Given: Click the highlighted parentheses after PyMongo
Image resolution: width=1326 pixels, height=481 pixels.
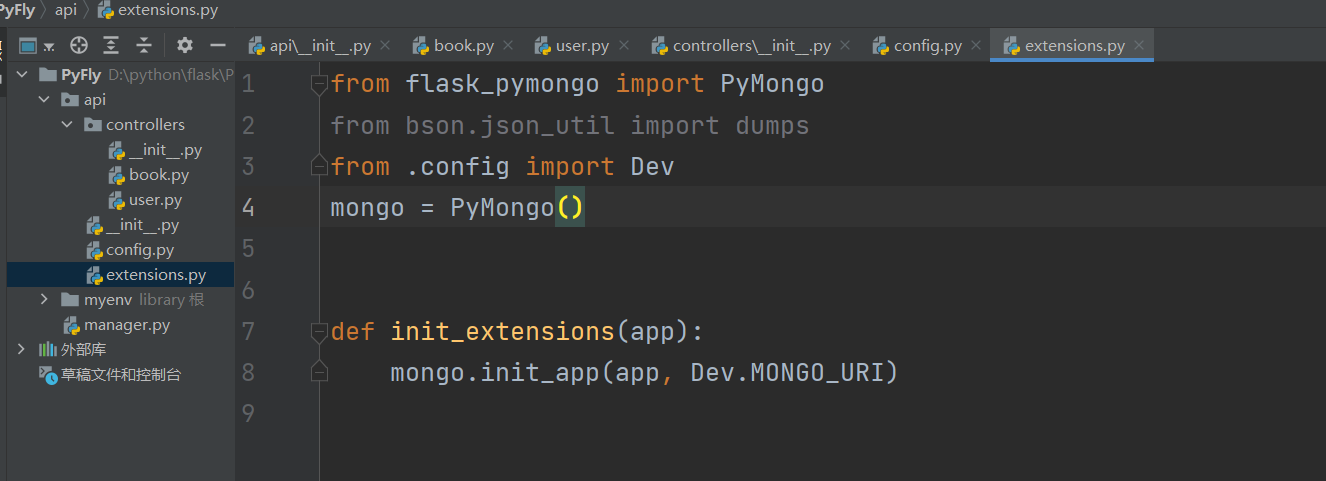Looking at the screenshot, I should coord(570,208).
